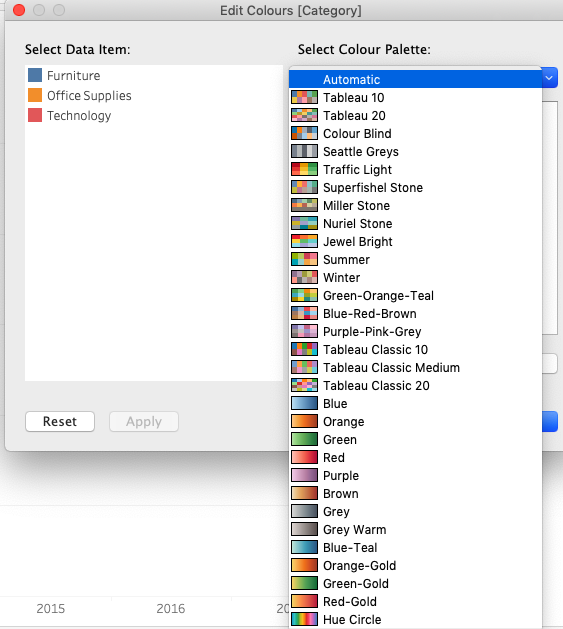This screenshot has width=563, height=629.
Task: Click the Reset button
Action: (x=60, y=422)
